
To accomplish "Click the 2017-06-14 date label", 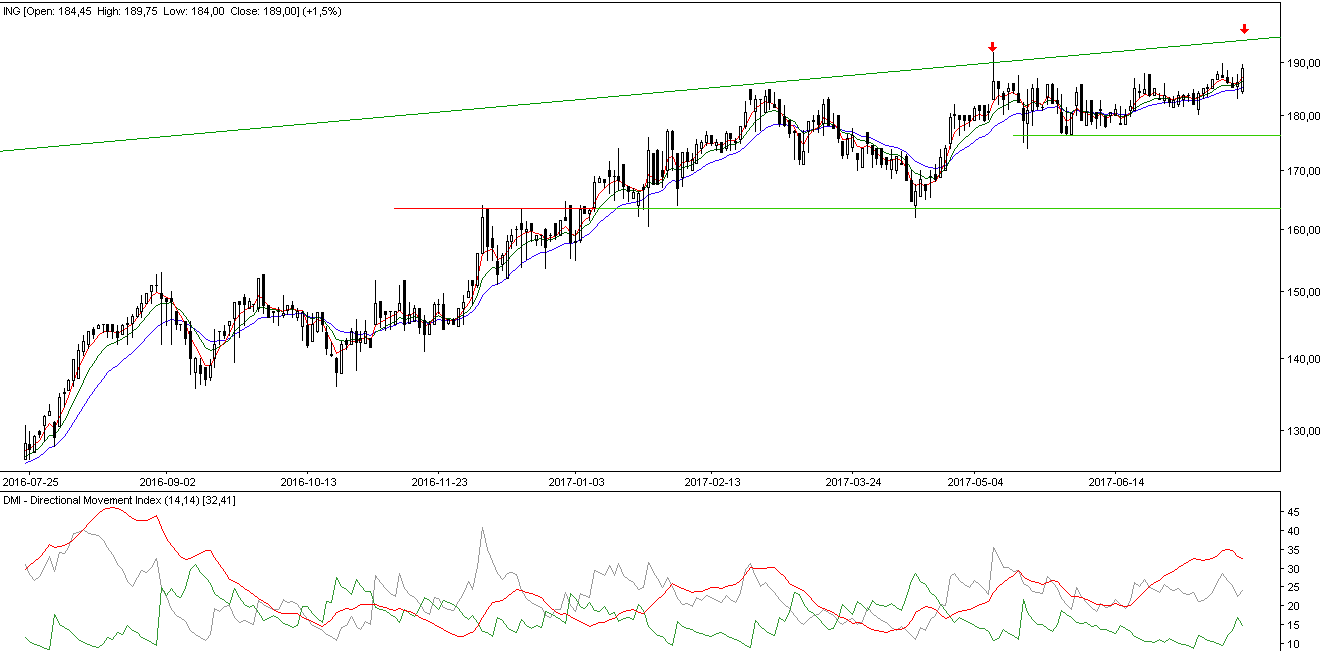I will (x=1116, y=481).
